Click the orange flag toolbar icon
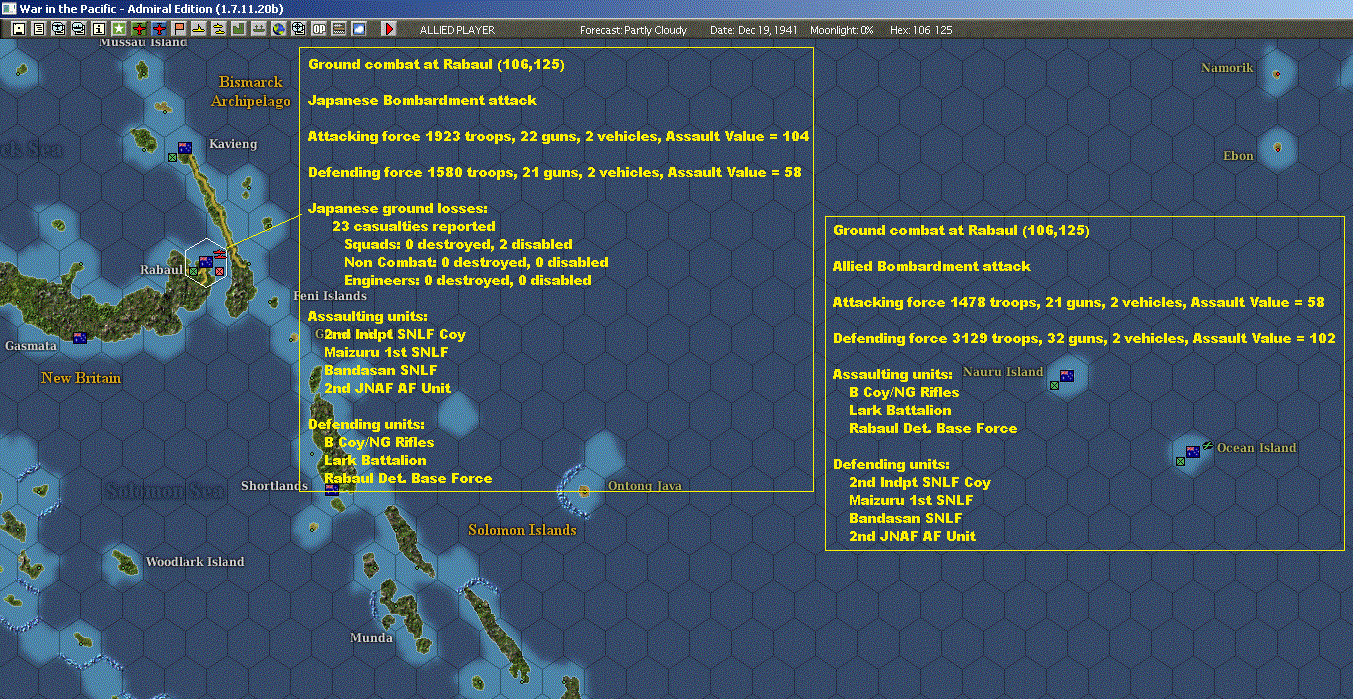 tap(179, 29)
